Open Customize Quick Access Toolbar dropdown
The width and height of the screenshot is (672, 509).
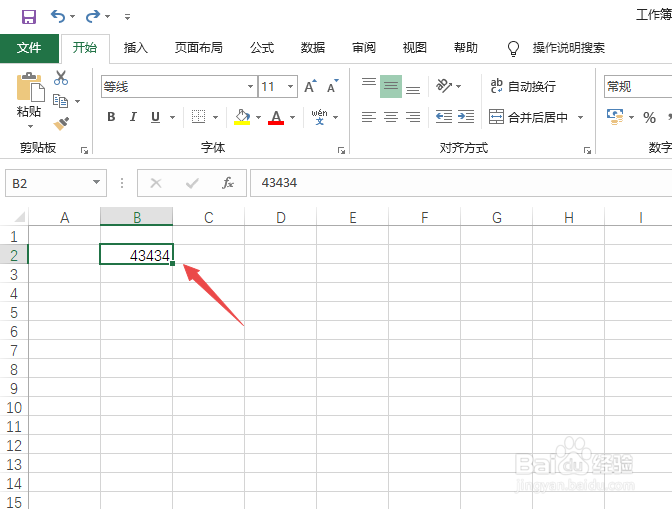tap(127, 17)
